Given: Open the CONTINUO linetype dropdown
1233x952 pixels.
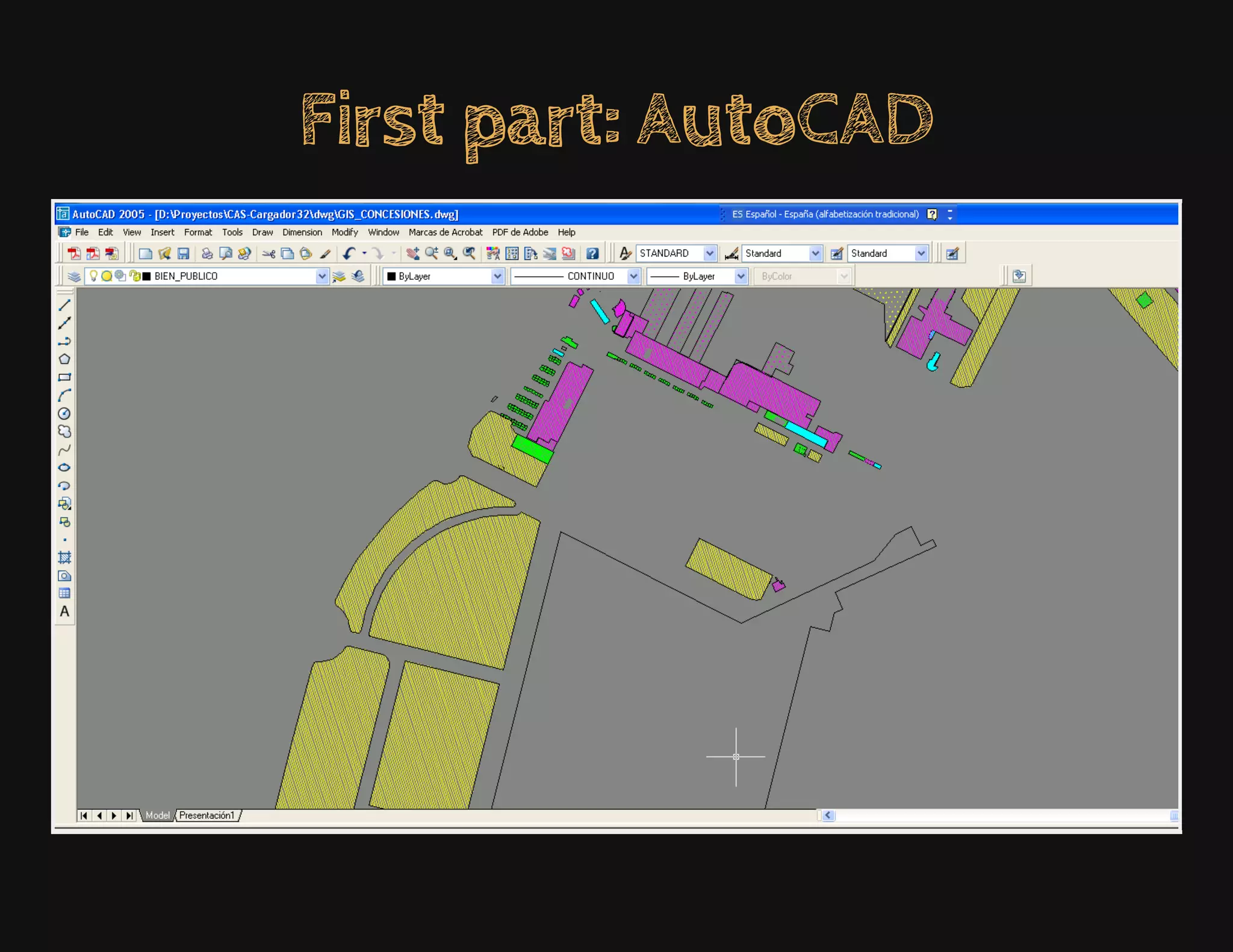Looking at the screenshot, I should tap(633, 276).
